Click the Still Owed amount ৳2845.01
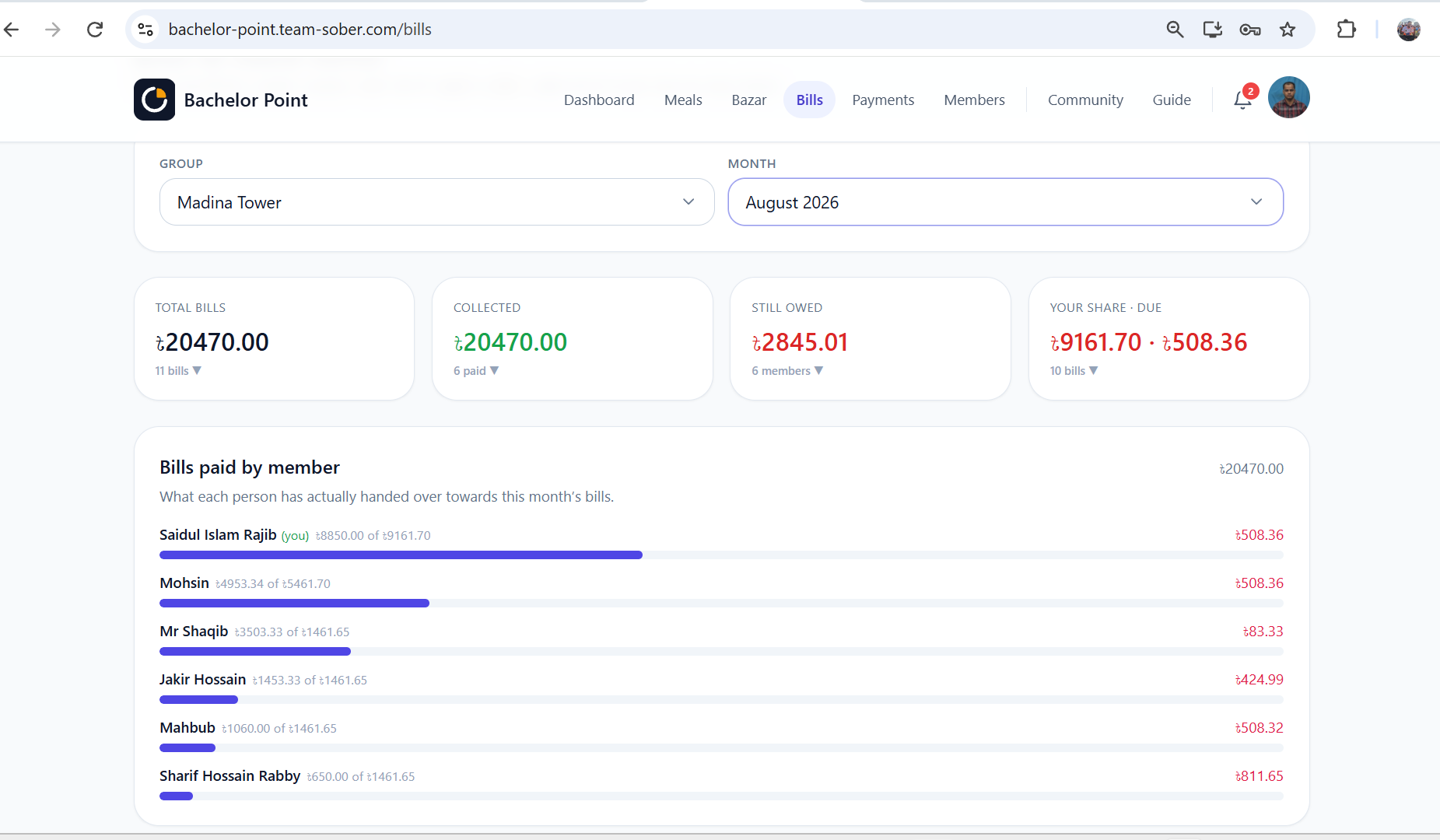The height and width of the screenshot is (840, 1440). pyautogui.click(x=800, y=342)
